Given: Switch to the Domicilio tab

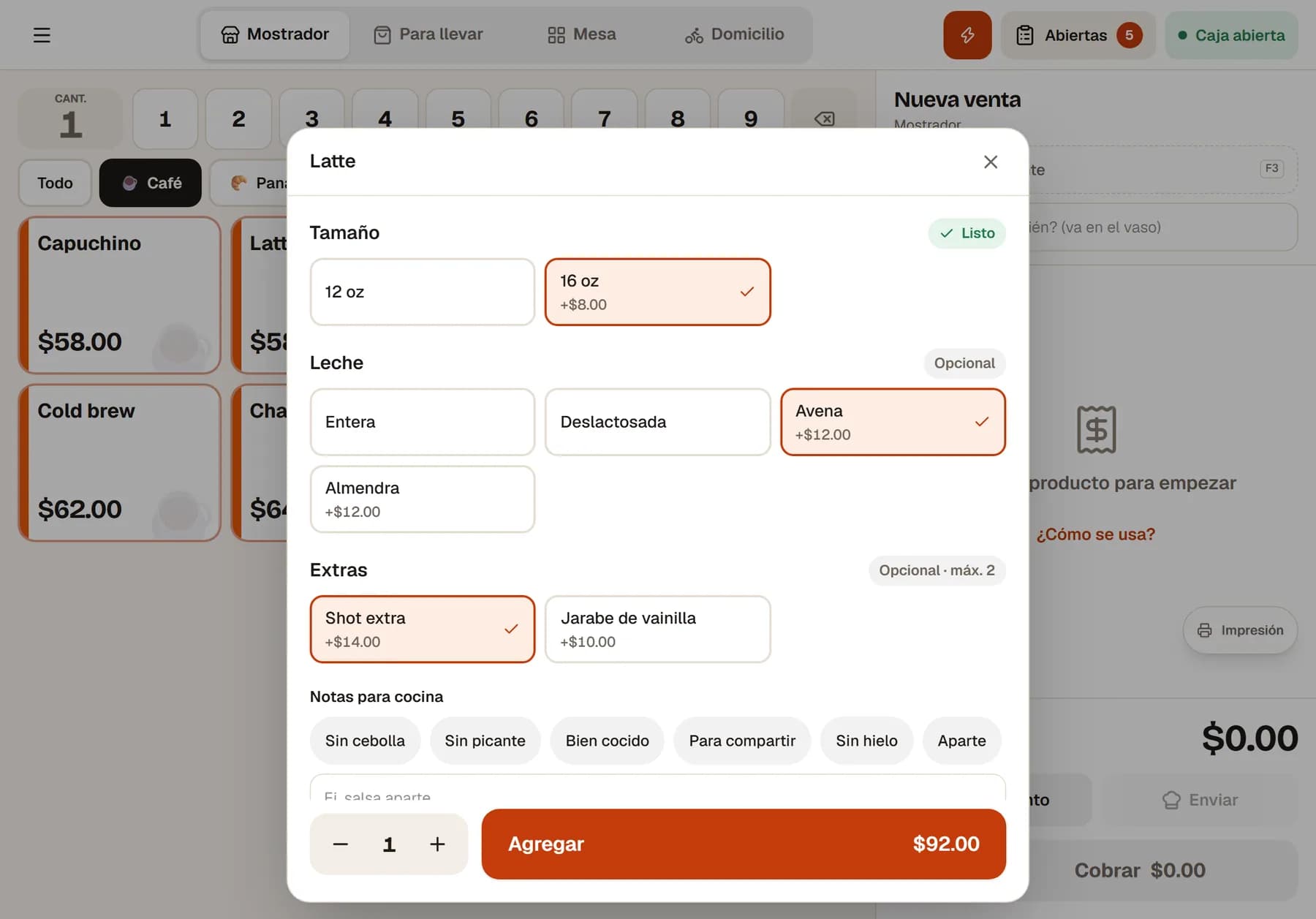Looking at the screenshot, I should (735, 34).
